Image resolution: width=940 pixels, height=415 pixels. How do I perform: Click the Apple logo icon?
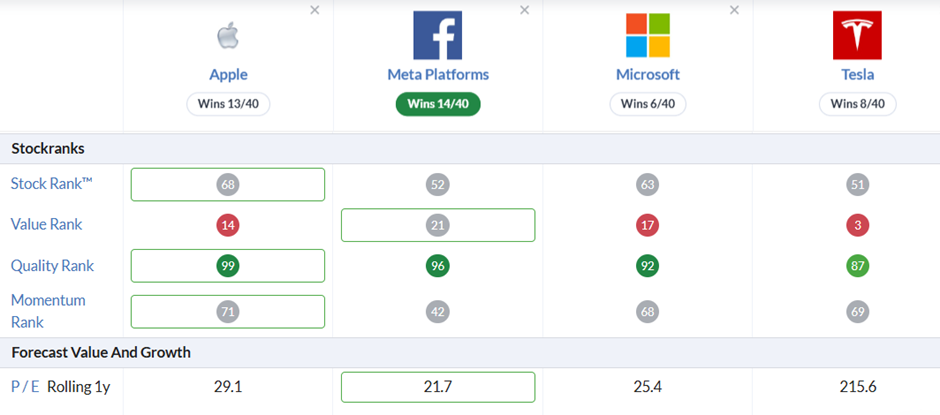[228, 35]
